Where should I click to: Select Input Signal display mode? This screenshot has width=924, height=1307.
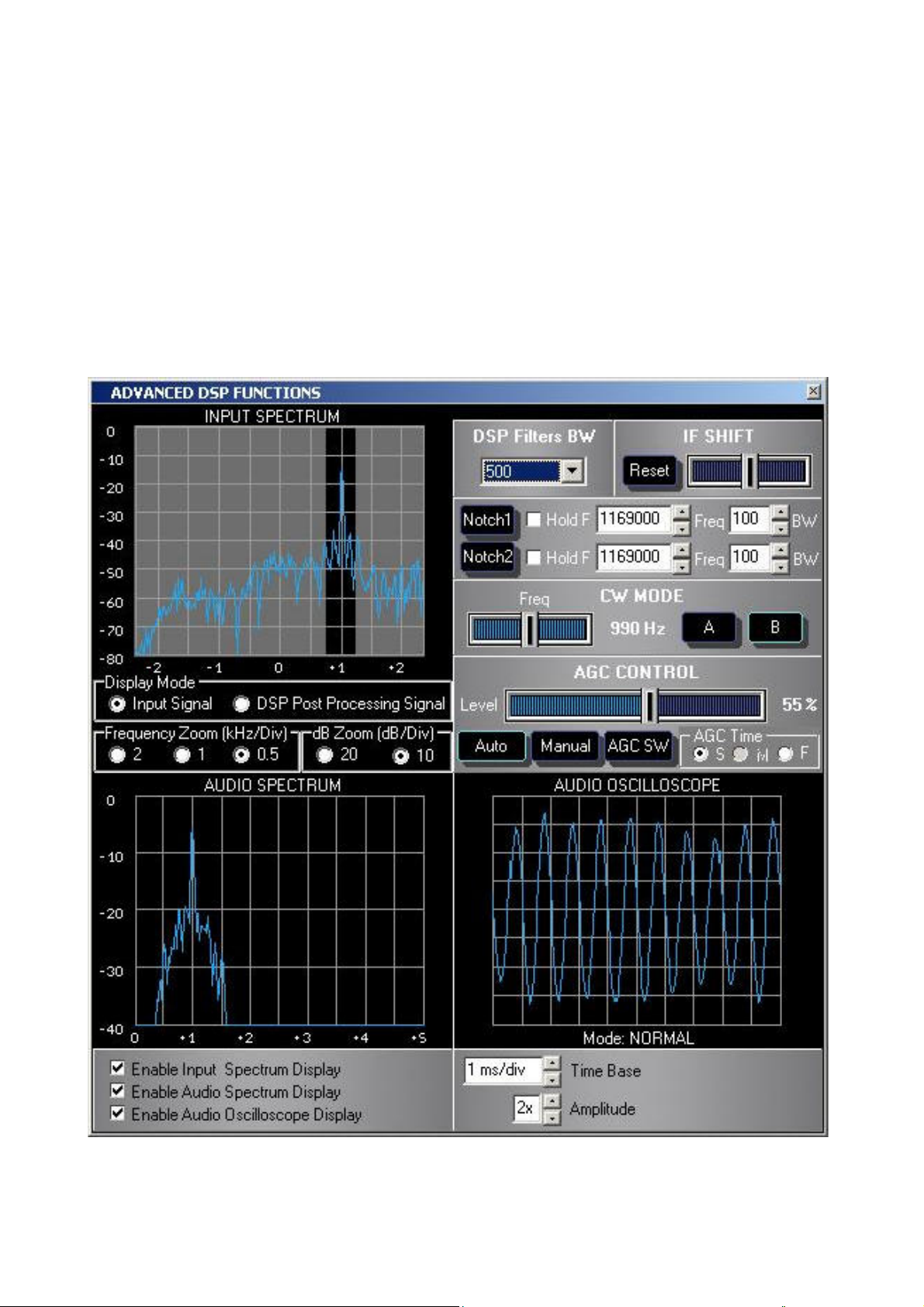click(x=117, y=704)
